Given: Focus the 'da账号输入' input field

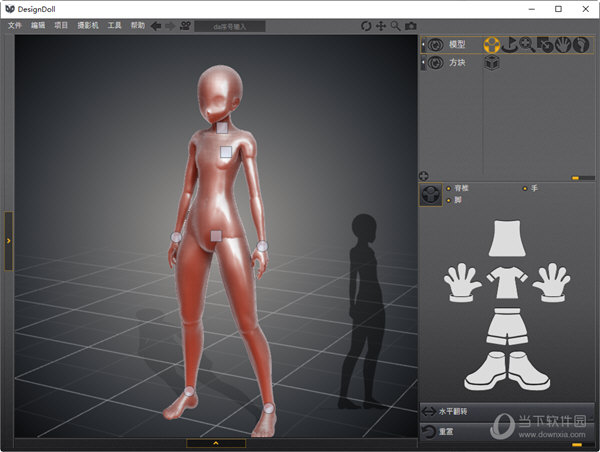Looking at the screenshot, I should click(x=230, y=26).
